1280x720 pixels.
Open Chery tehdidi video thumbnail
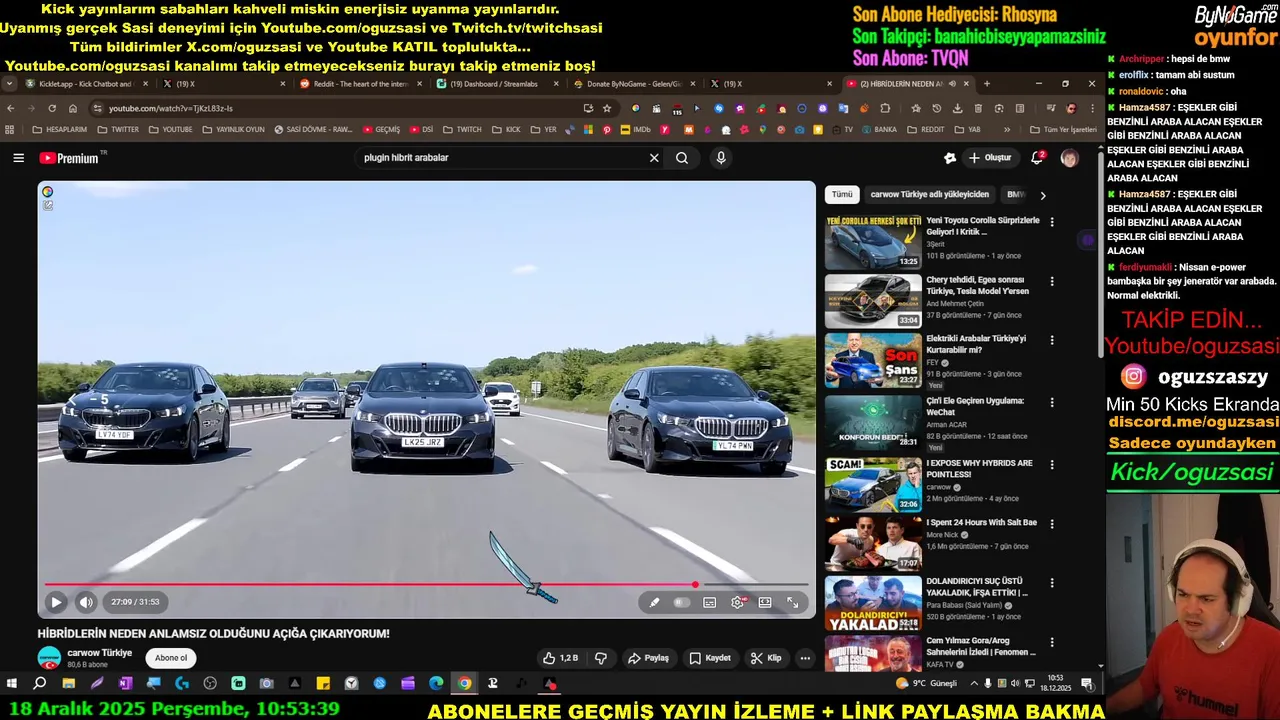click(x=873, y=301)
